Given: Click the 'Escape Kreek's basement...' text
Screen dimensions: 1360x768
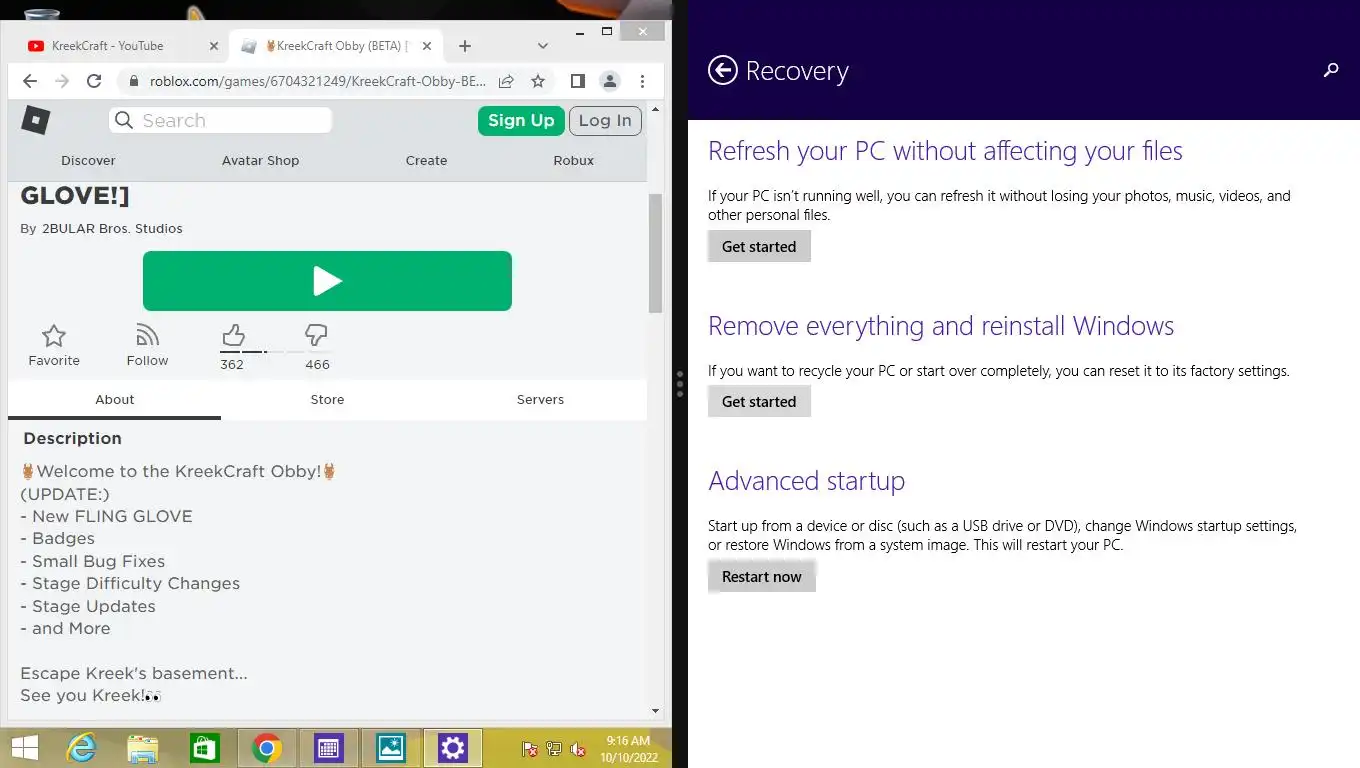Looking at the screenshot, I should (134, 673).
